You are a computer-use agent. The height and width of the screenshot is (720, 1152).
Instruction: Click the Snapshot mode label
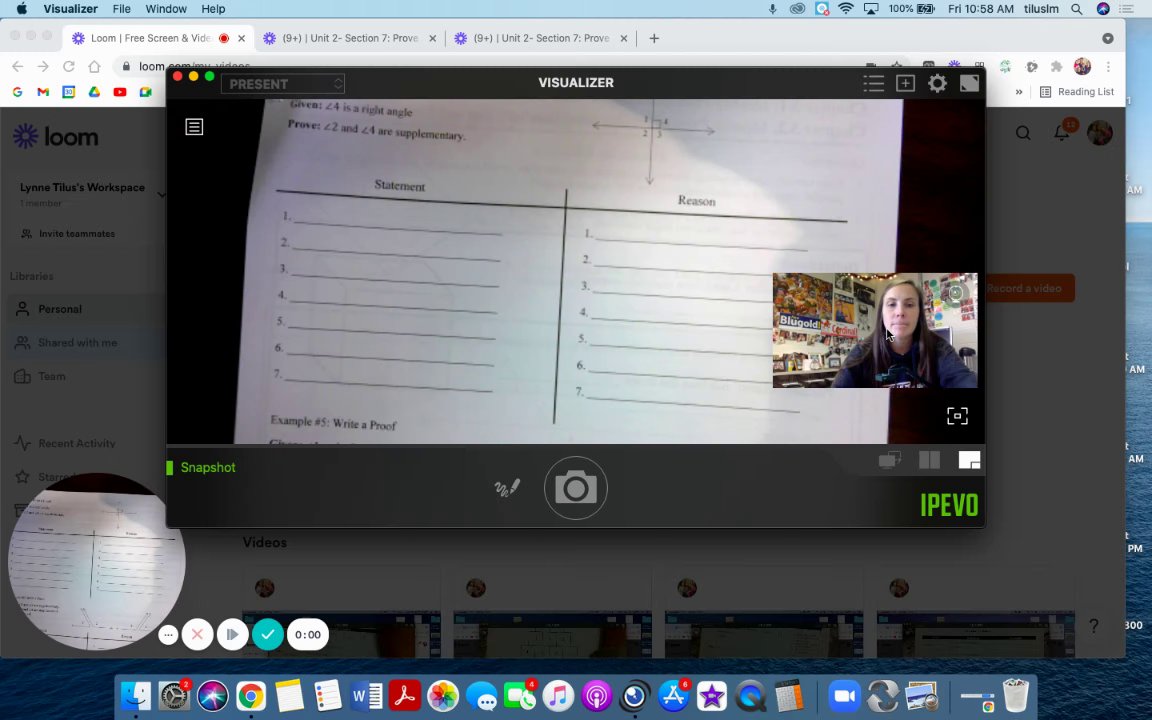point(208,467)
